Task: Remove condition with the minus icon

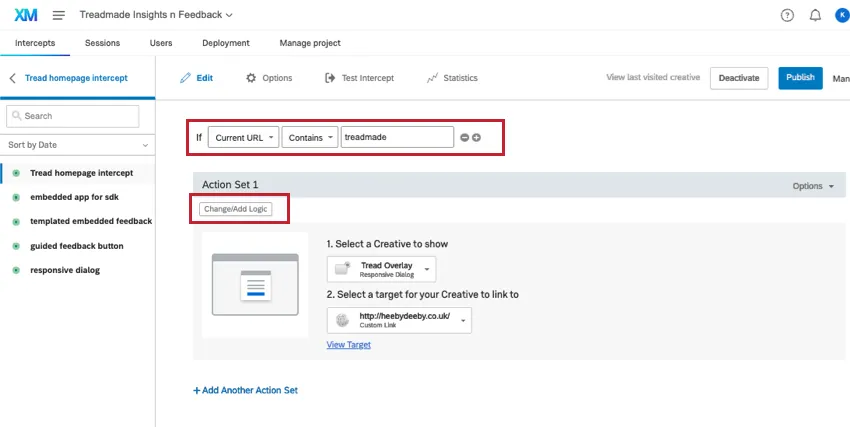Action: (x=464, y=137)
